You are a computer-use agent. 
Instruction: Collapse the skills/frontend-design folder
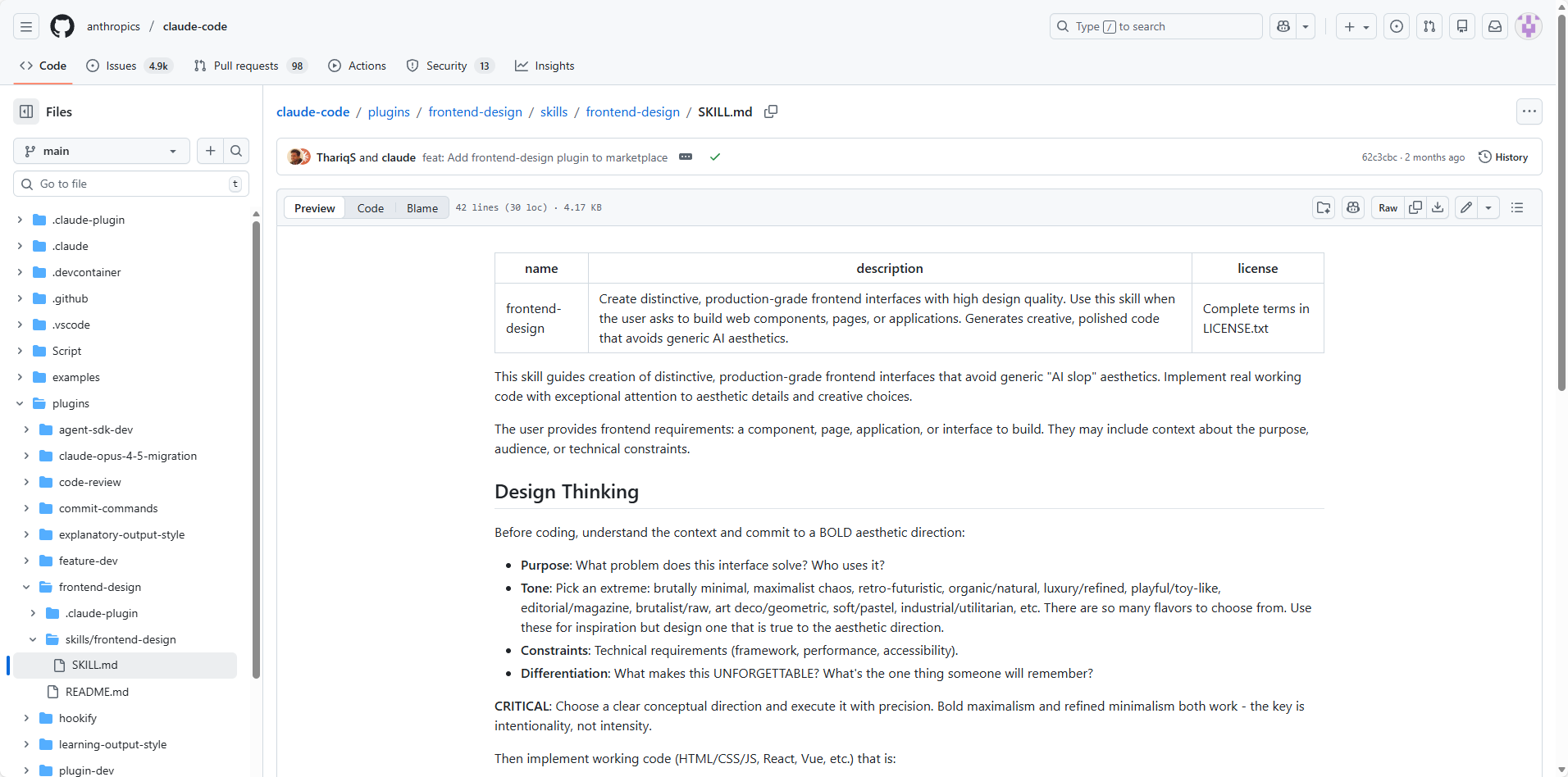click(x=33, y=639)
